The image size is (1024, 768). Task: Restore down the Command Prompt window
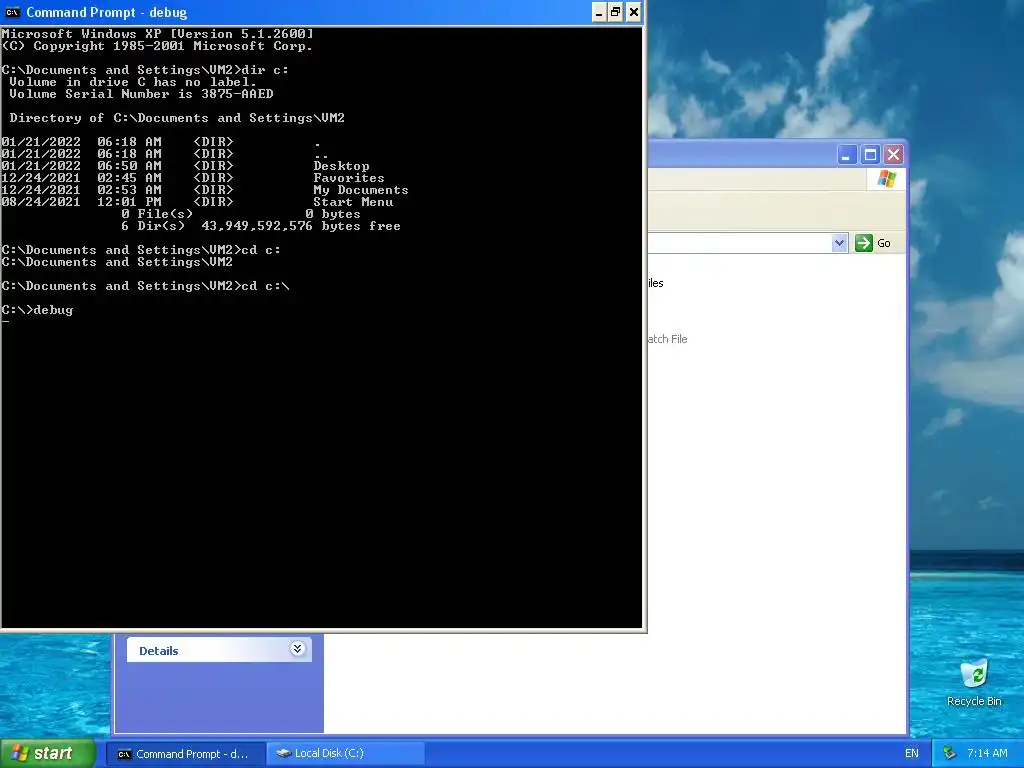pos(616,12)
